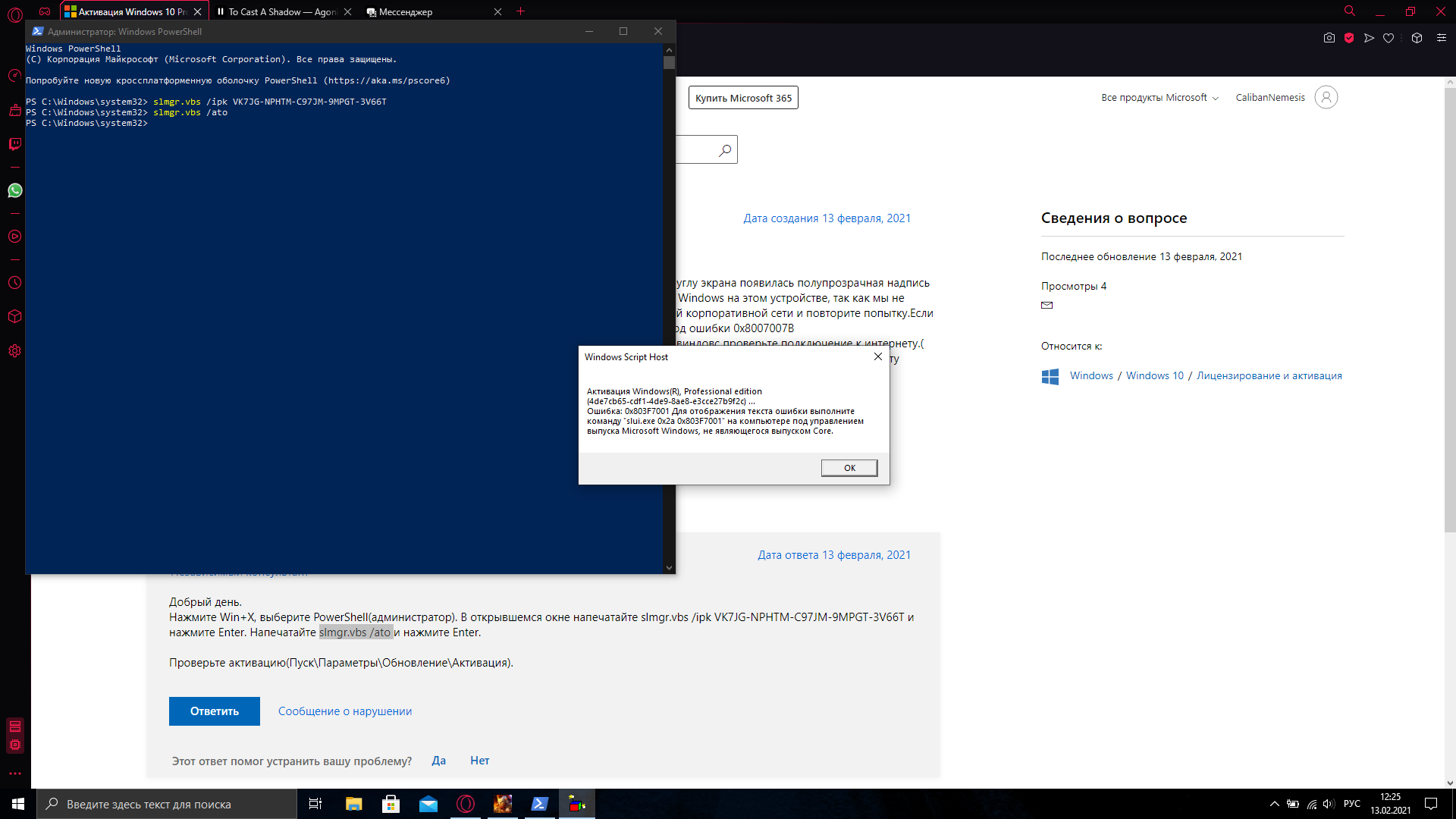This screenshot has width=1456, height=819.
Task: Open Twitch panel in Opera sidebar
Action: [x=14, y=144]
